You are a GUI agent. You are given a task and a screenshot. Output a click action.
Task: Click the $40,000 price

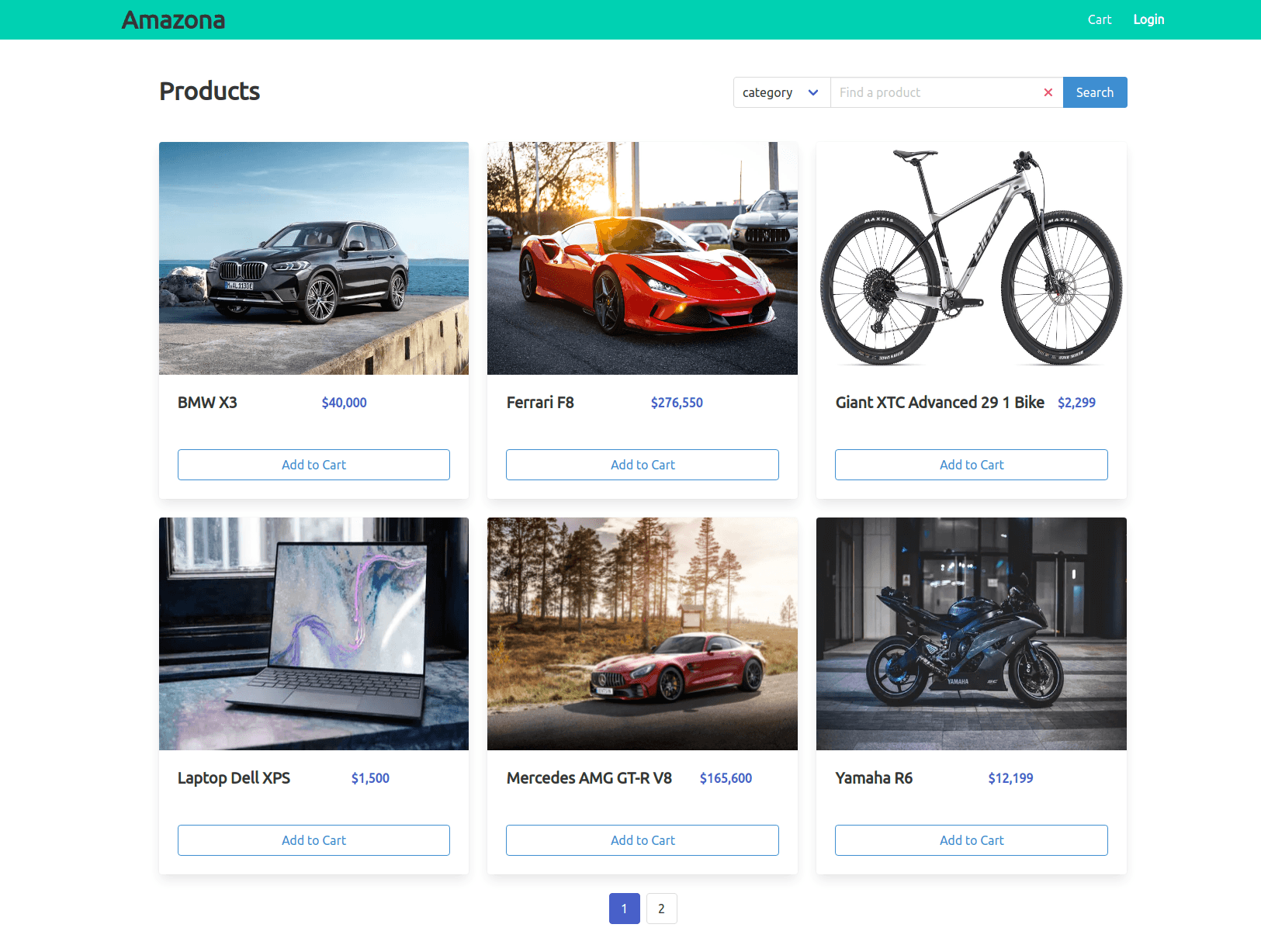[x=345, y=403]
